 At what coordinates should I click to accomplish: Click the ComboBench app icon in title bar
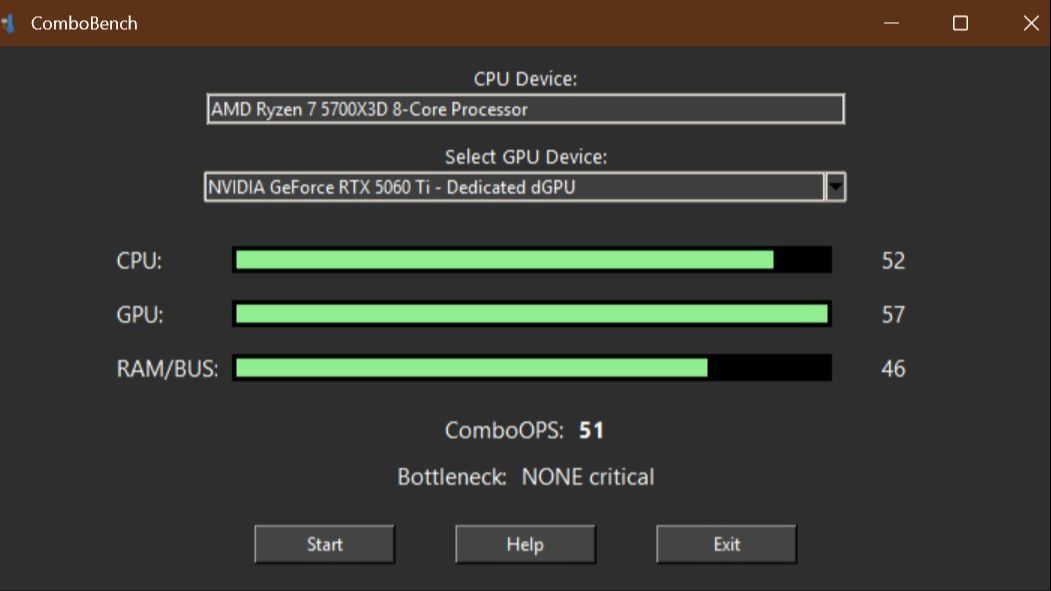click(x=9, y=23)
